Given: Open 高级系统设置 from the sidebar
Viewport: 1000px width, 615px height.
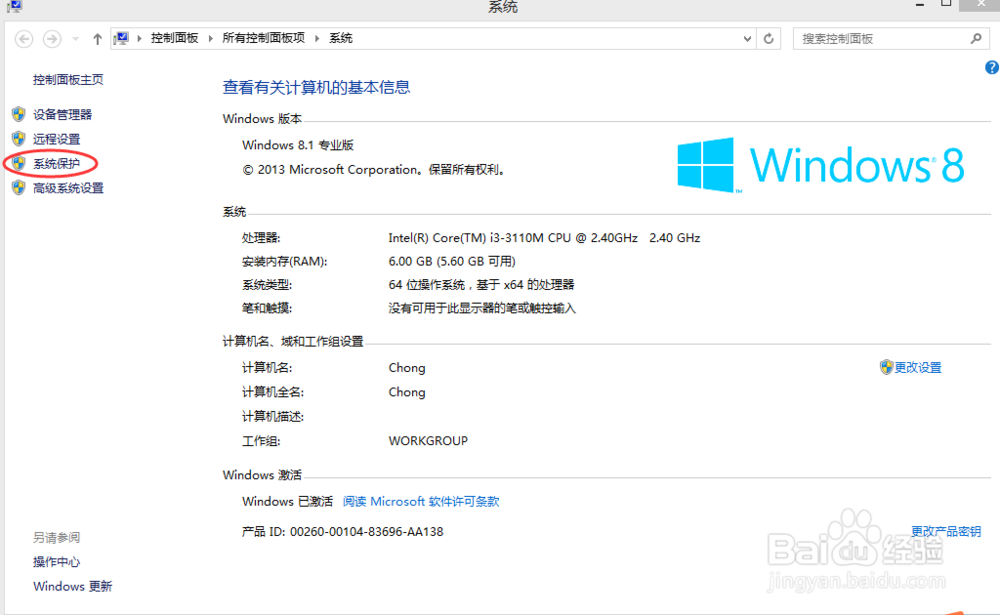Looking at the screenshot, I should pyautogui.click(x=68, y=188).
